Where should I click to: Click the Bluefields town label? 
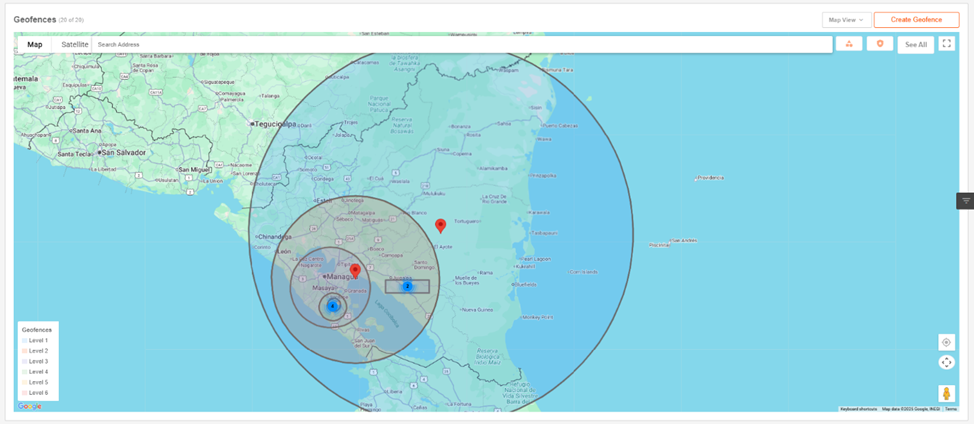click(x=526, y=284)
